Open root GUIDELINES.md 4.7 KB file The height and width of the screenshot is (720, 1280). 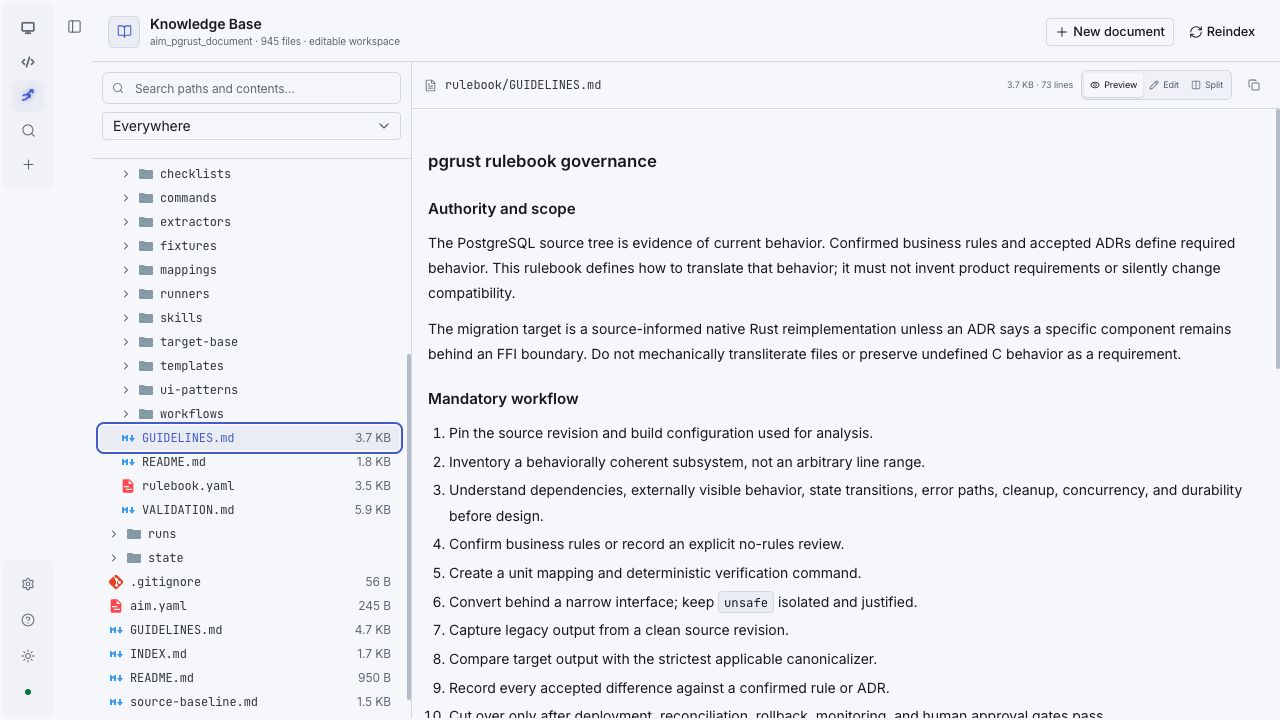click(250, 630)
